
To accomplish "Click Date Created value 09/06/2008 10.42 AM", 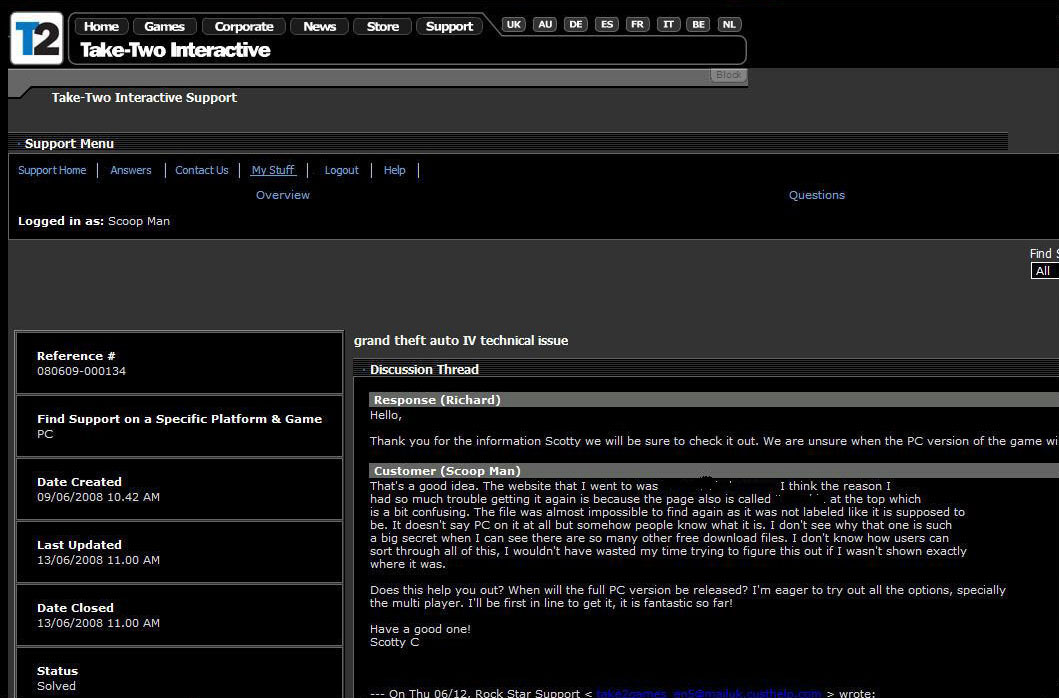I will (98, 497).
